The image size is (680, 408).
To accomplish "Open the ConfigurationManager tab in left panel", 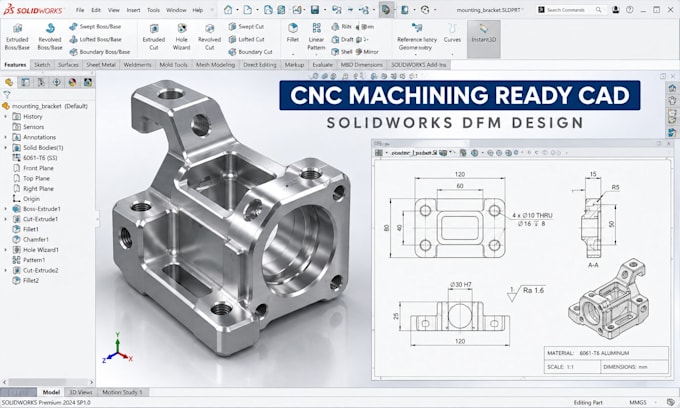I will [x=41, y=82].
